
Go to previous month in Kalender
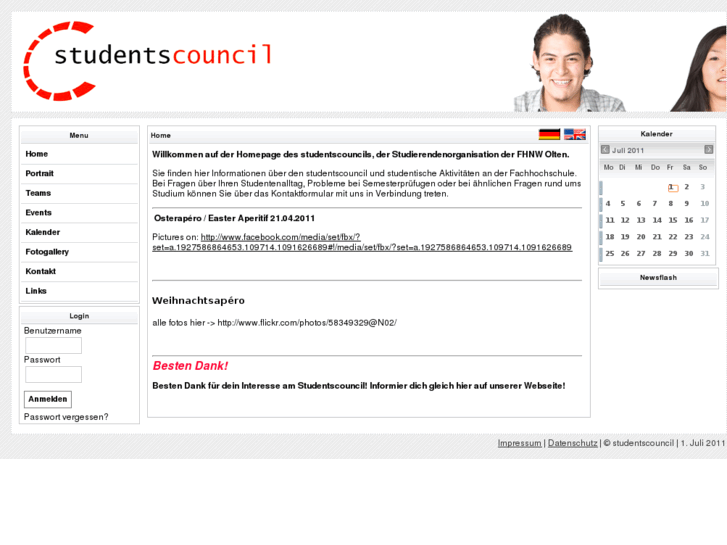tap(605, 149)
